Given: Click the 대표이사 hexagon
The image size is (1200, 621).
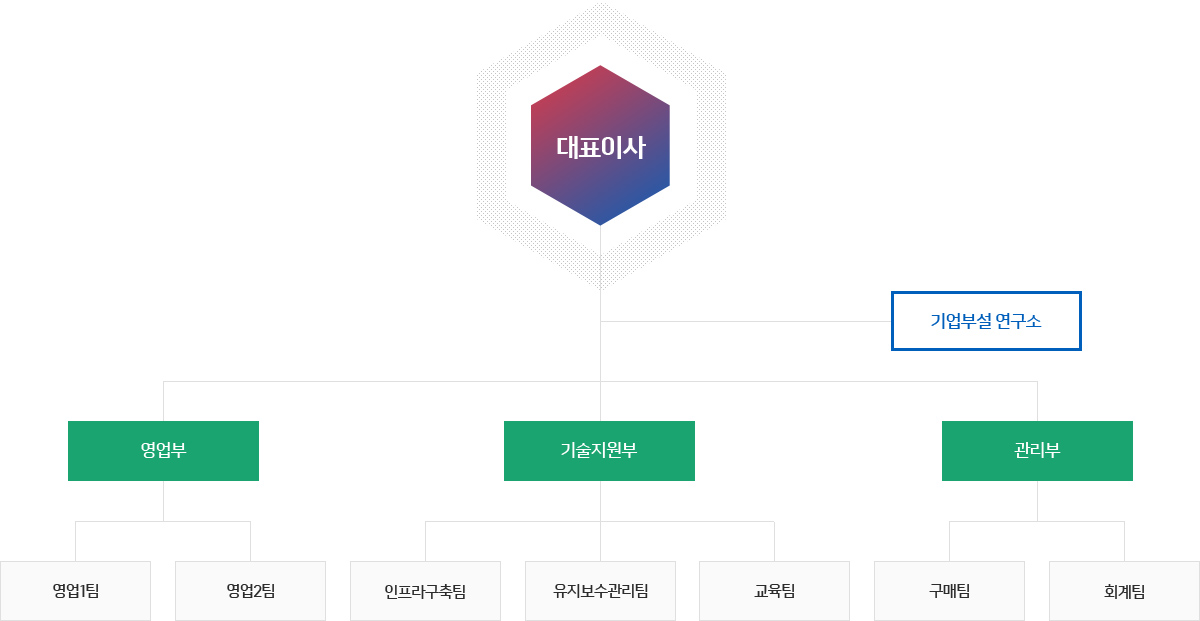Looking at the screenshot, I should click(x=600, y=146).
